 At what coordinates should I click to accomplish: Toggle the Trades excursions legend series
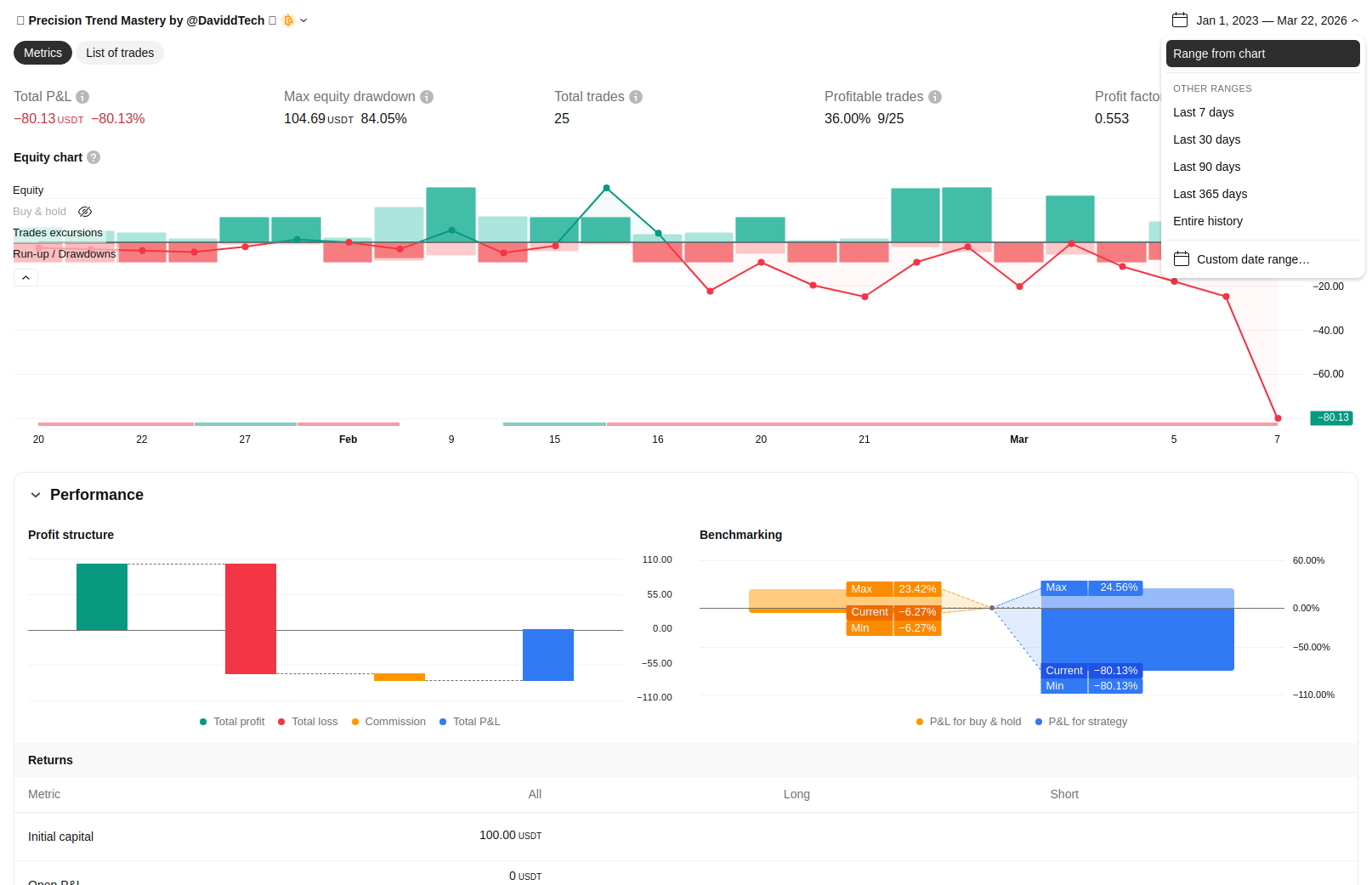pyautogui.click(x=58, y=233)
